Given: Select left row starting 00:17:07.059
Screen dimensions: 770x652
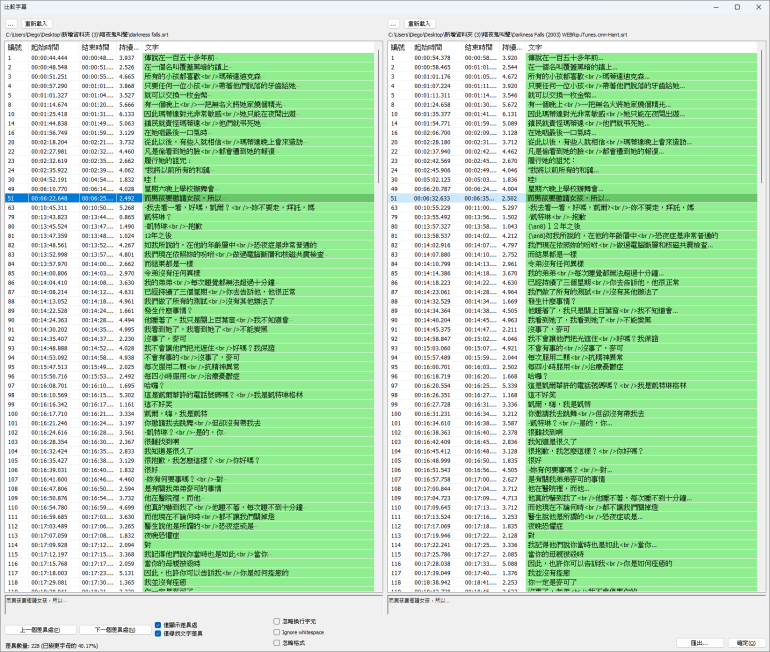Looking at the screenshot, I should pyautogui.click(x=190, y=536).
